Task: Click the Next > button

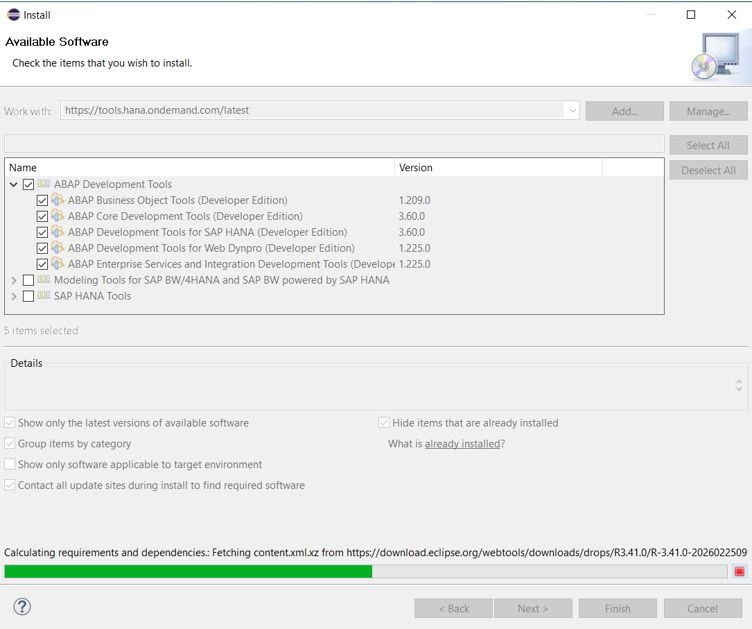Action: pos(533,608)
